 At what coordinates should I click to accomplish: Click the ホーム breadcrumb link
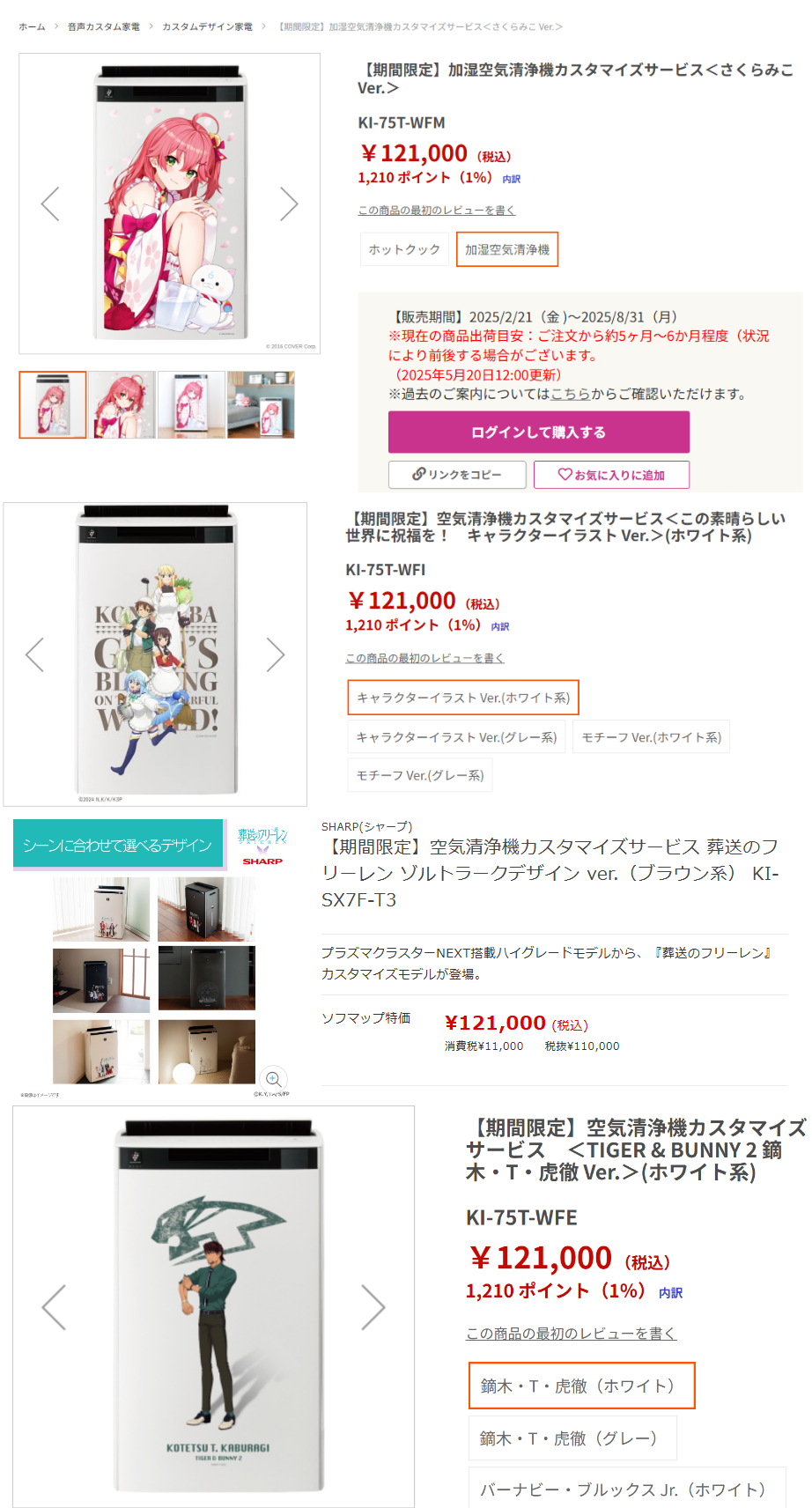pos(32,26)
